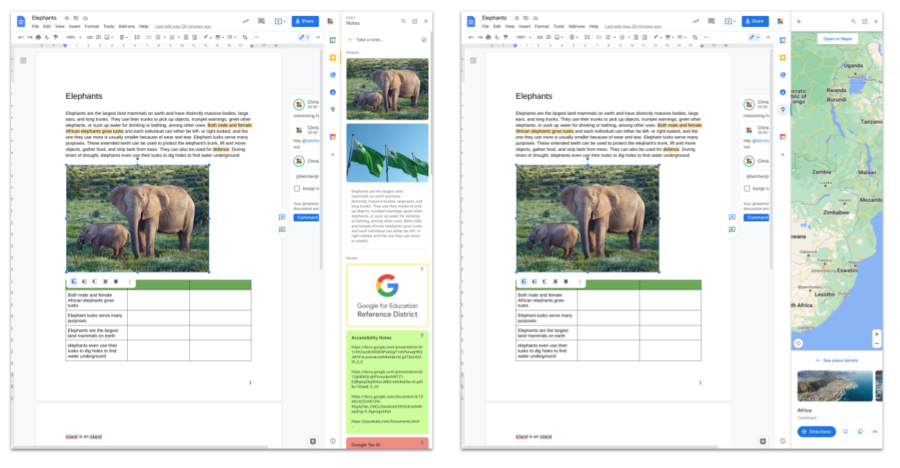Image resolution: width=900 pixels, height=468 pixels.
Task: Open the Format menu in the right window
Action: click(542, 26)
